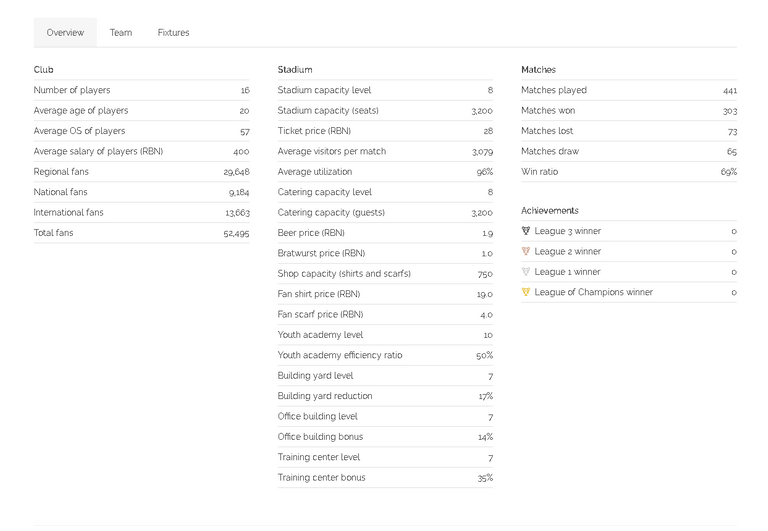This screenshot has height=531, width=768.
Task: Select the Achievements section heading
Action: (550, 211)
